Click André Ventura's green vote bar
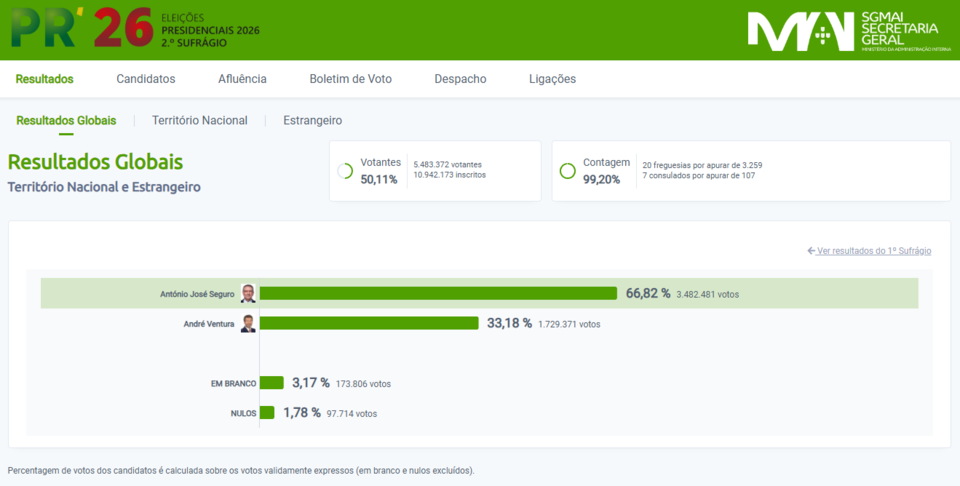 pyautogui.click(x=369, y=323)
